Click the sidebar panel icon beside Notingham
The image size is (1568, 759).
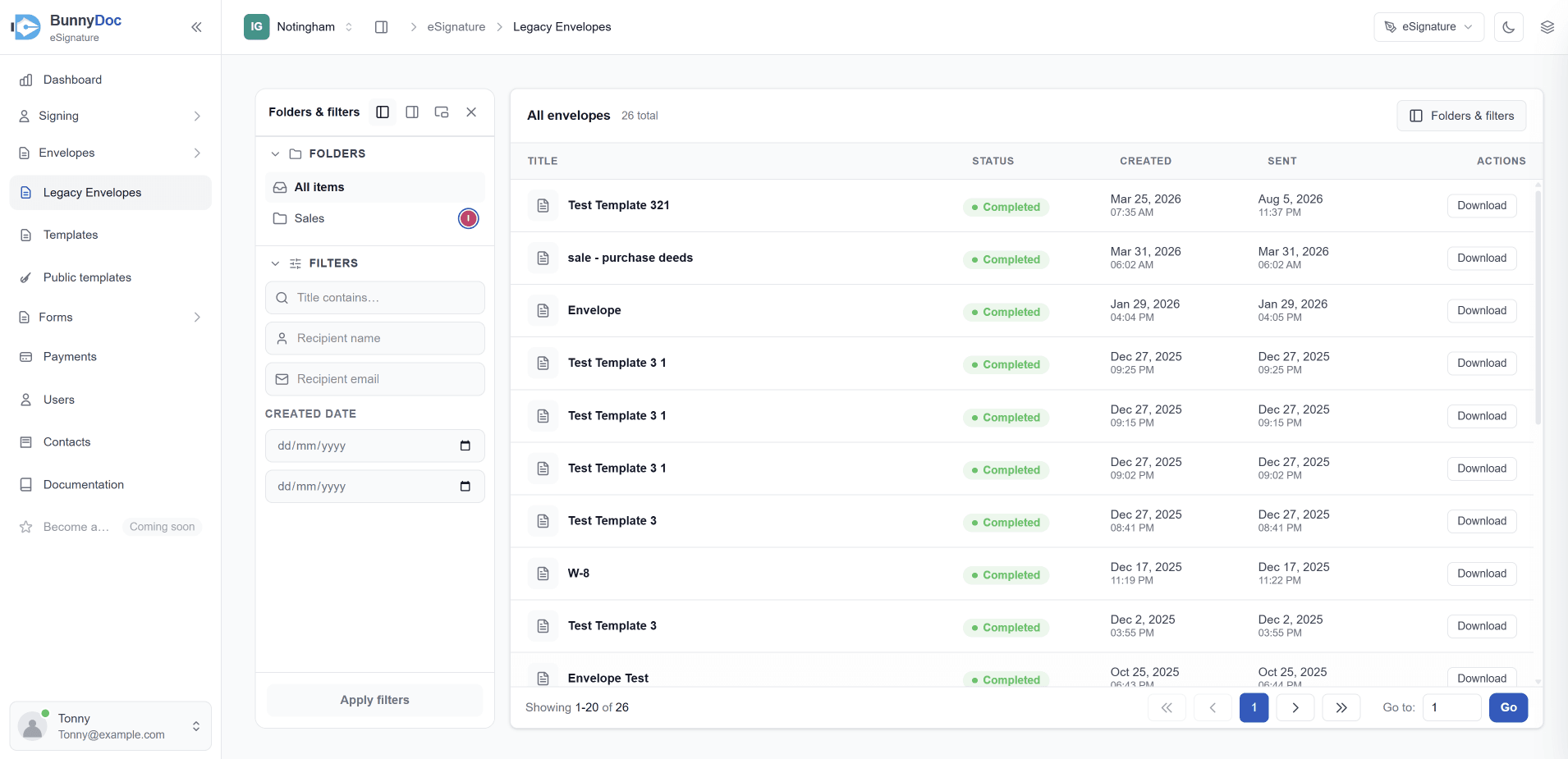(381, 27)
